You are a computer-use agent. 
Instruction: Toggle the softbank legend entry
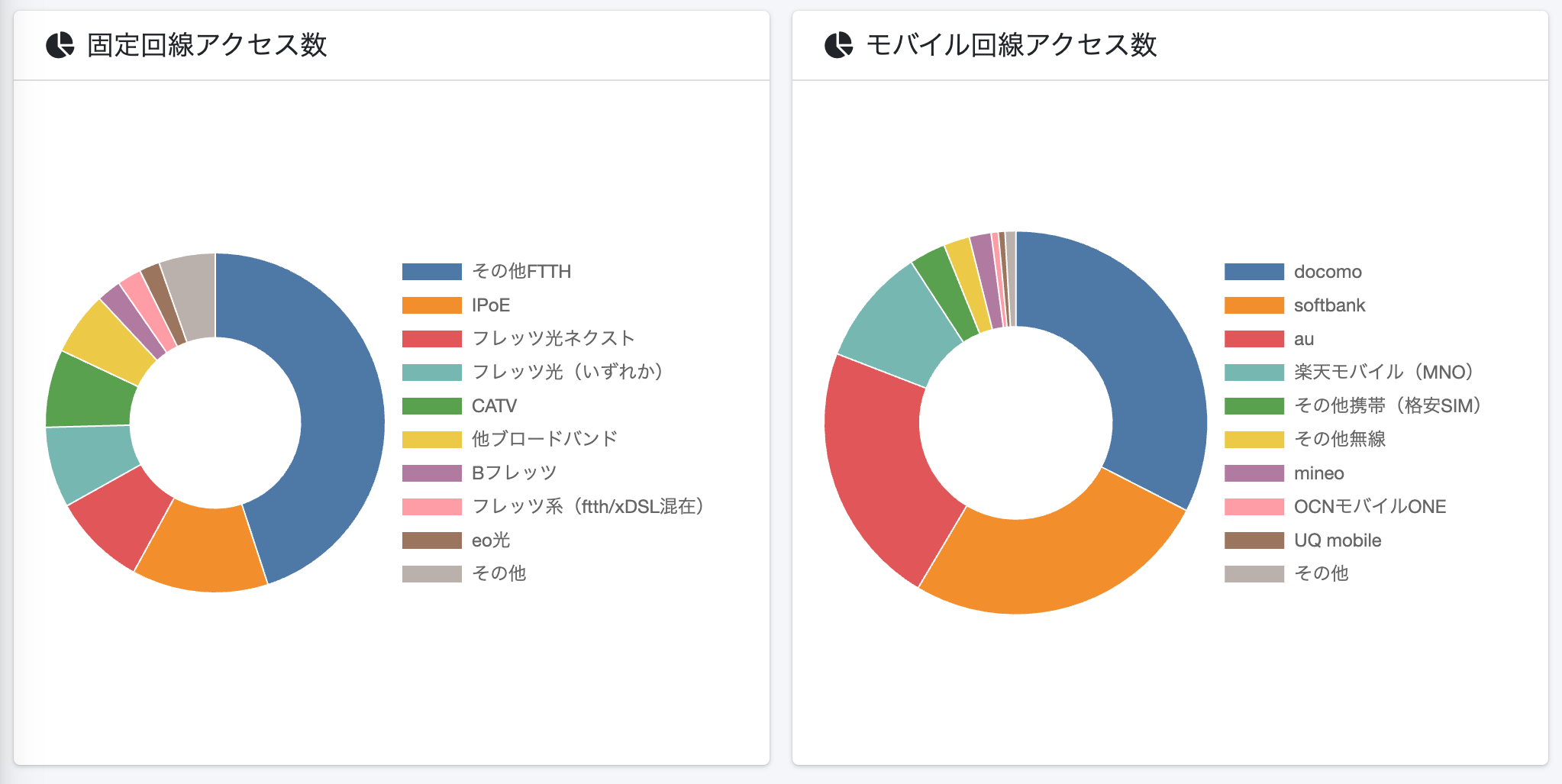tap(1329, 305)
